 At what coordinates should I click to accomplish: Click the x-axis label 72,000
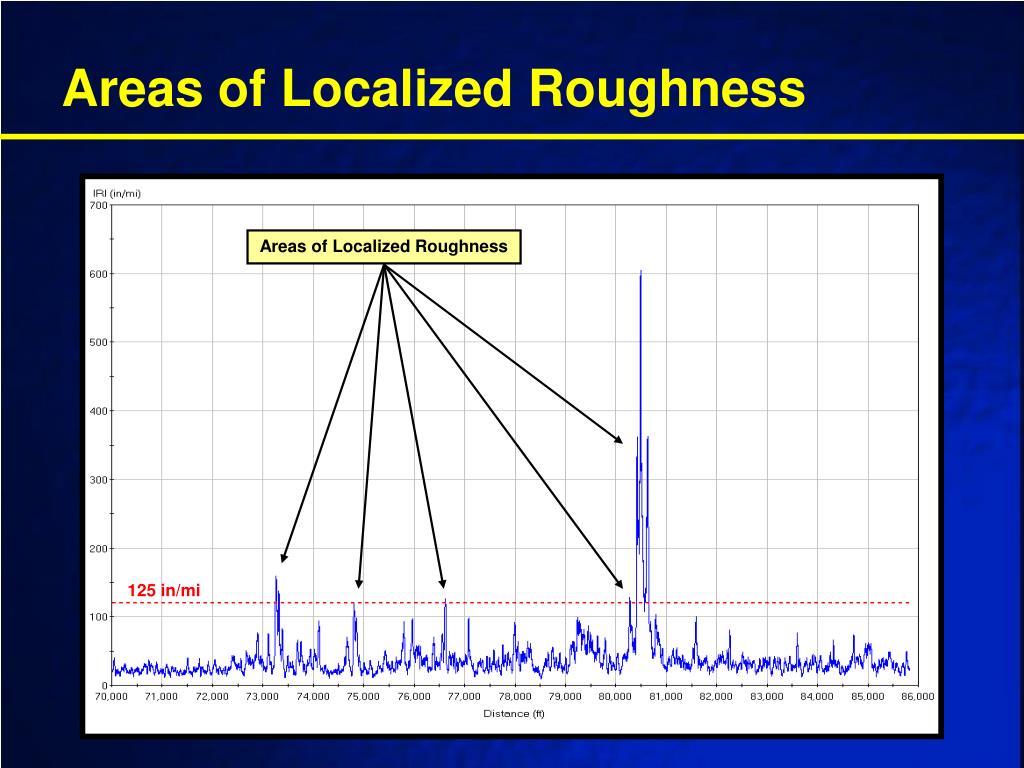(212, 697)
